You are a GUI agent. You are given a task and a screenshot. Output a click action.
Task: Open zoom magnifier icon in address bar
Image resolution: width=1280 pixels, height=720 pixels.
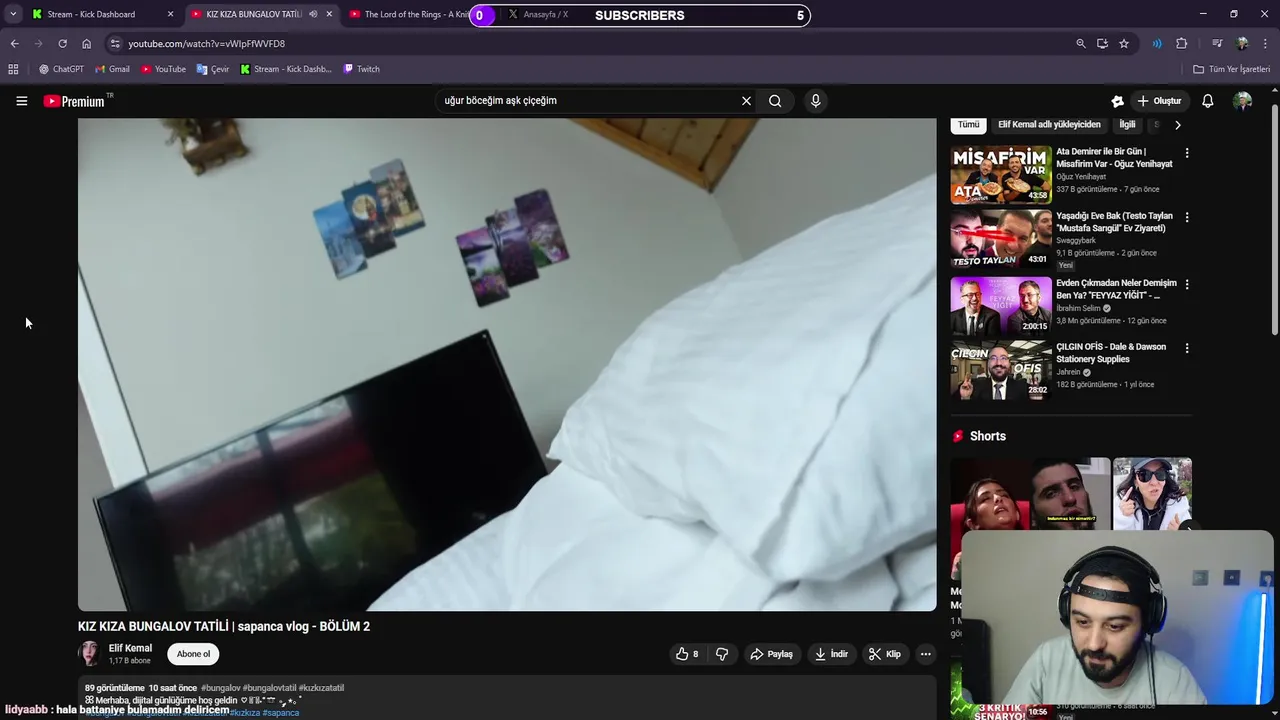(x=1080, y=44)
